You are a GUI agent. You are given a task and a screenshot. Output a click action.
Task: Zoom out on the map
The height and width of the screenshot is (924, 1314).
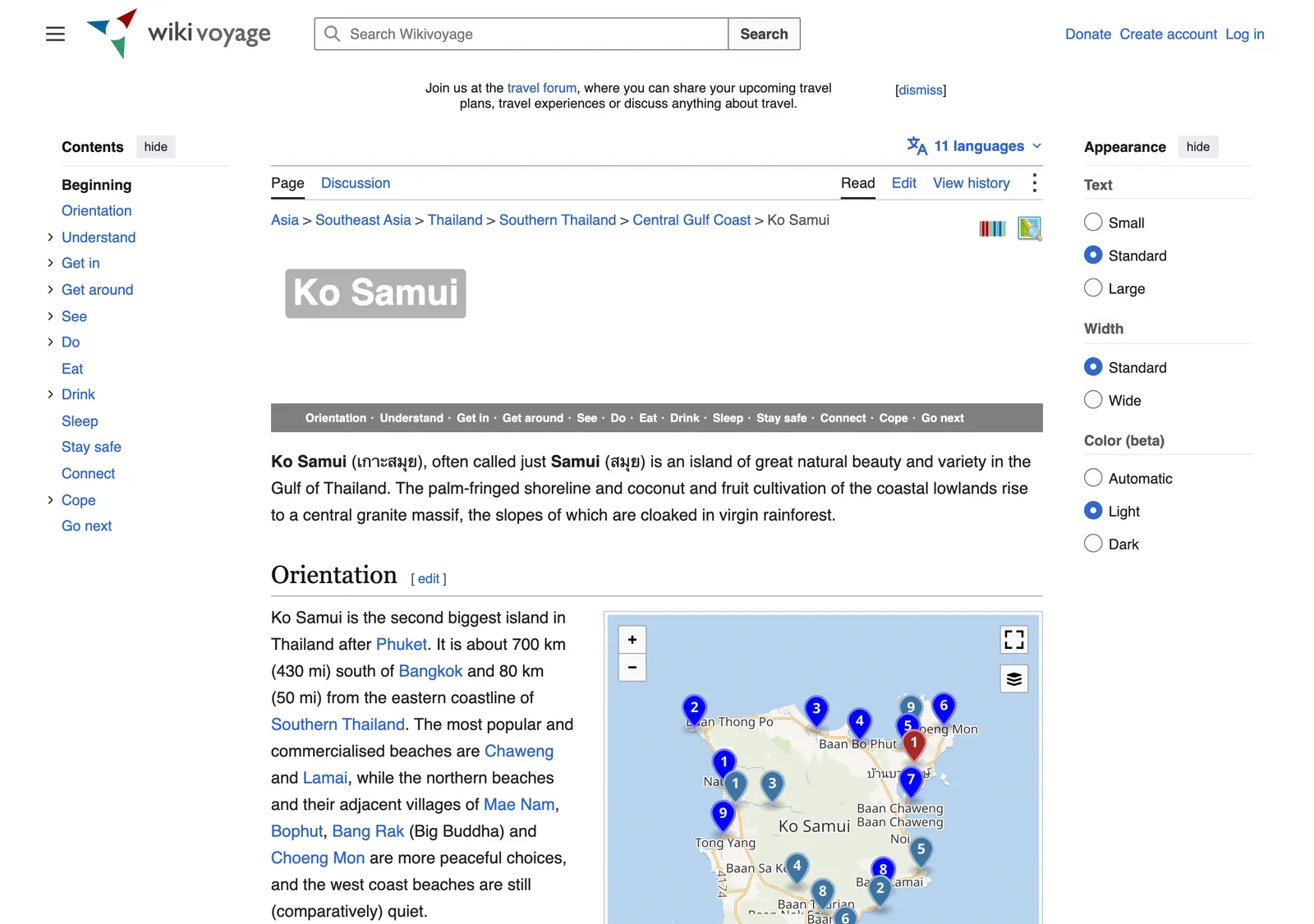click(x=632, y=667)
